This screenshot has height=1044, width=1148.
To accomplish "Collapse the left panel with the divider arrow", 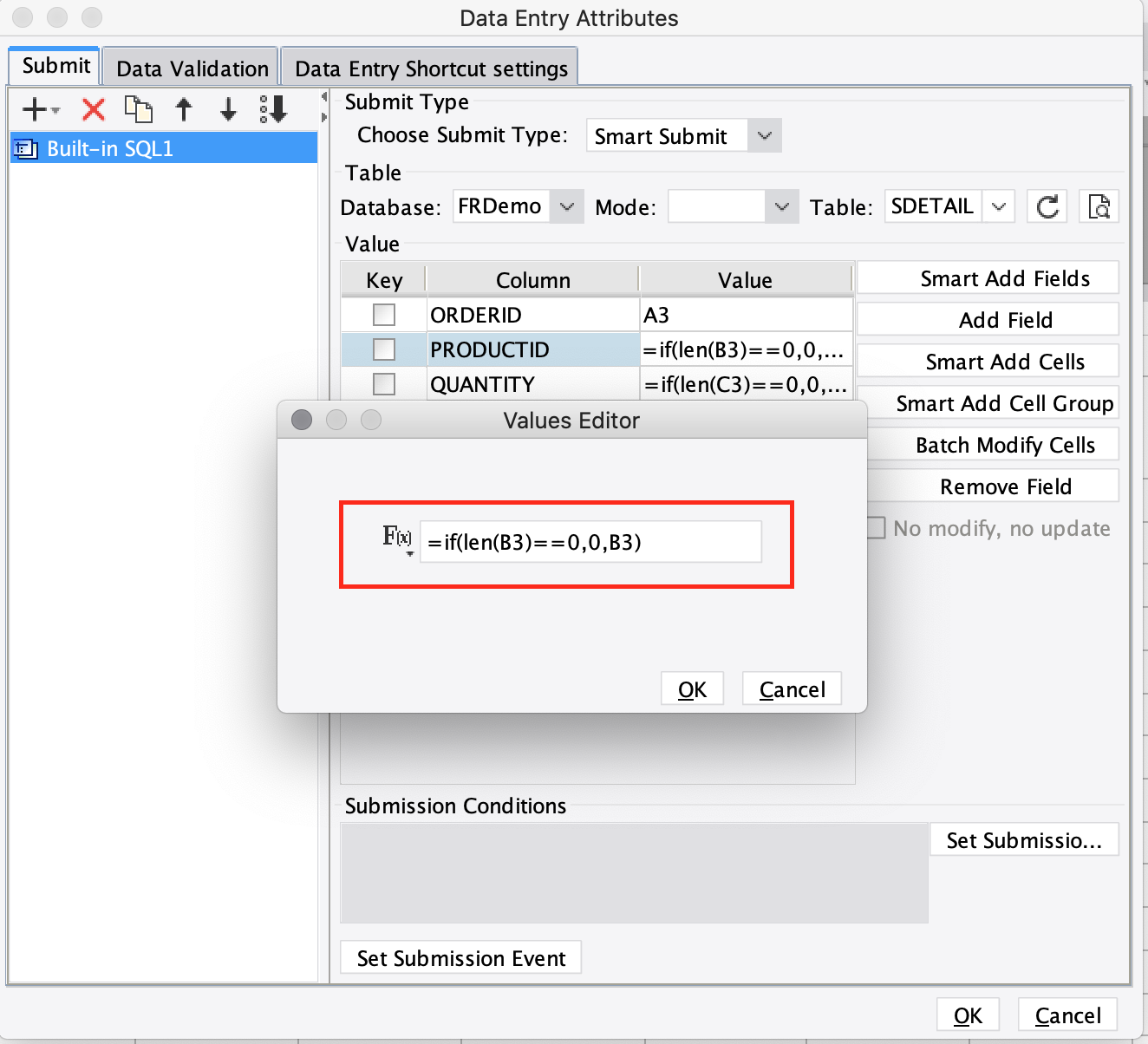I will point(324,95).
